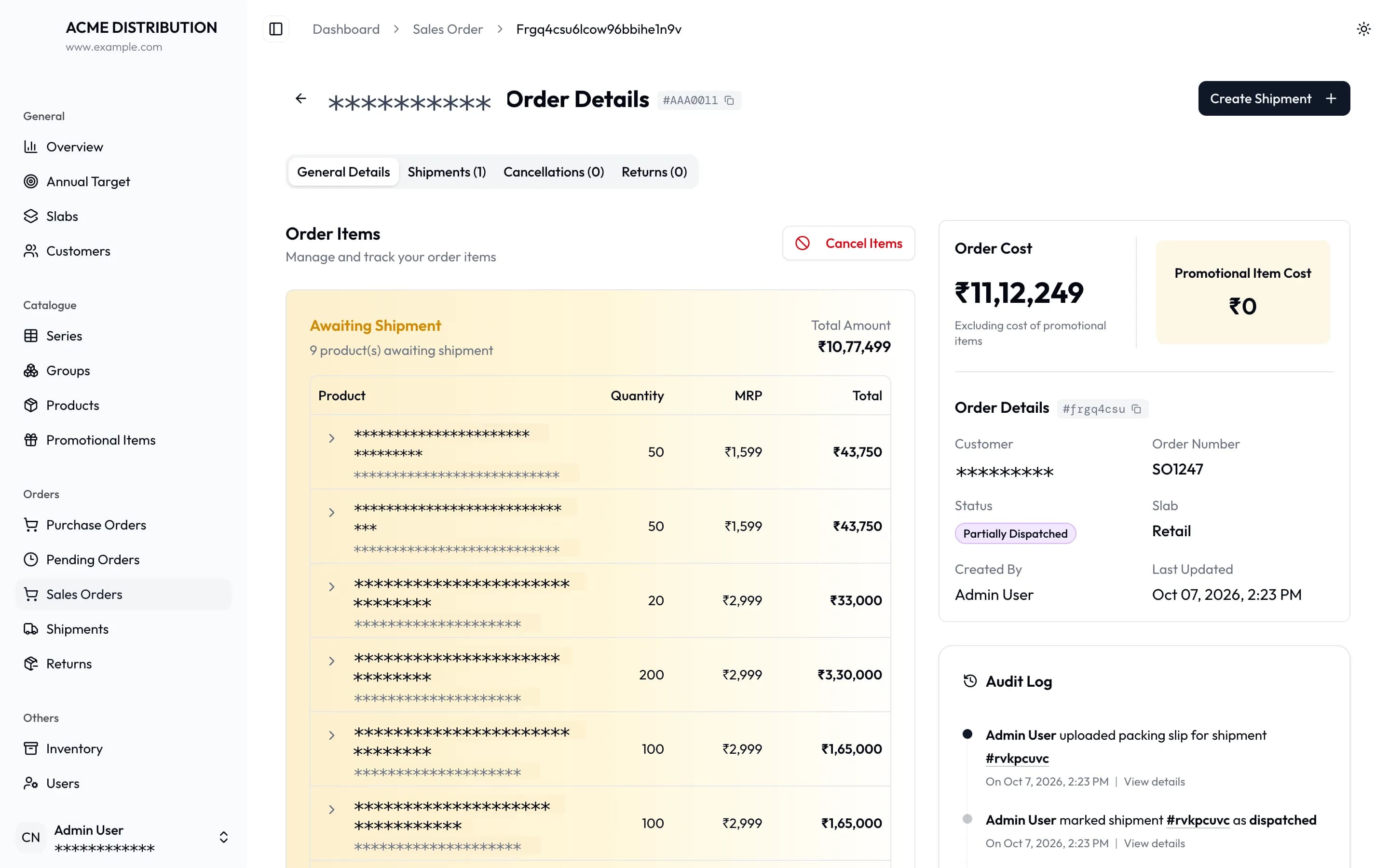Image resolution: width=1389 pixels, height=868 pixels.
Task: Expand product row with quantity 200
Action: 331,661
